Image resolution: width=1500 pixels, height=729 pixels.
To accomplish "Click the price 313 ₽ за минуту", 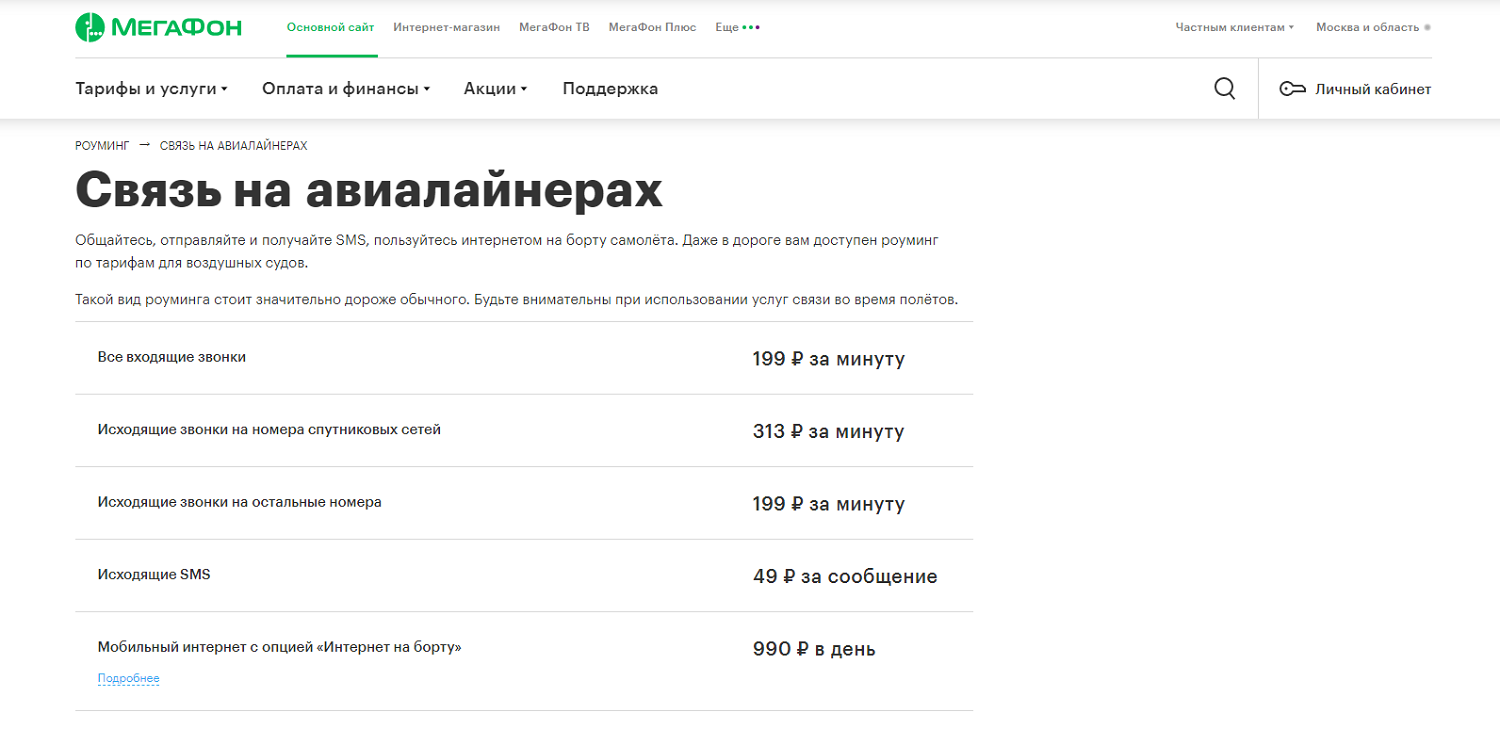I will pos(828,432).
